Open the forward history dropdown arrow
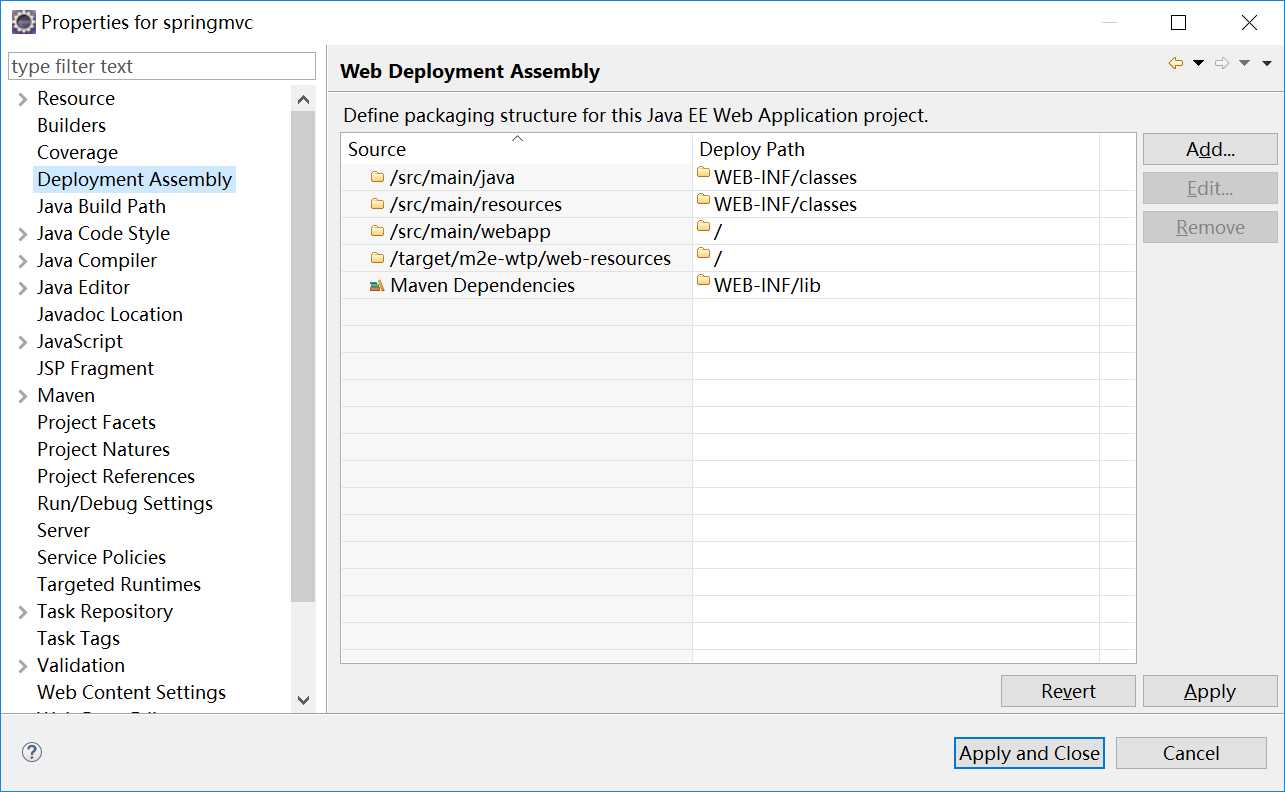 tap(1244, 63)
